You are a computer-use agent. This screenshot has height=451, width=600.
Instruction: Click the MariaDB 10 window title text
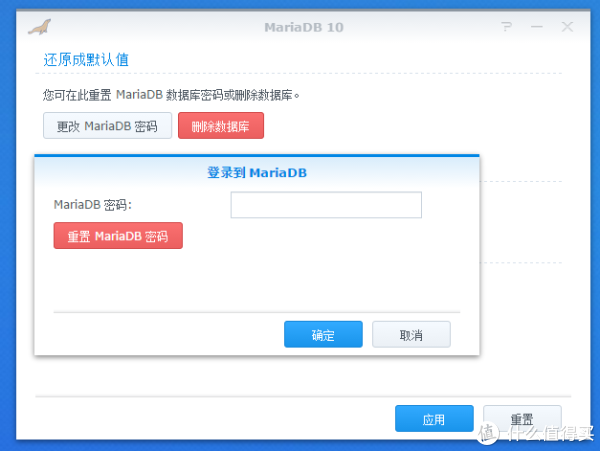click(302, 27)
